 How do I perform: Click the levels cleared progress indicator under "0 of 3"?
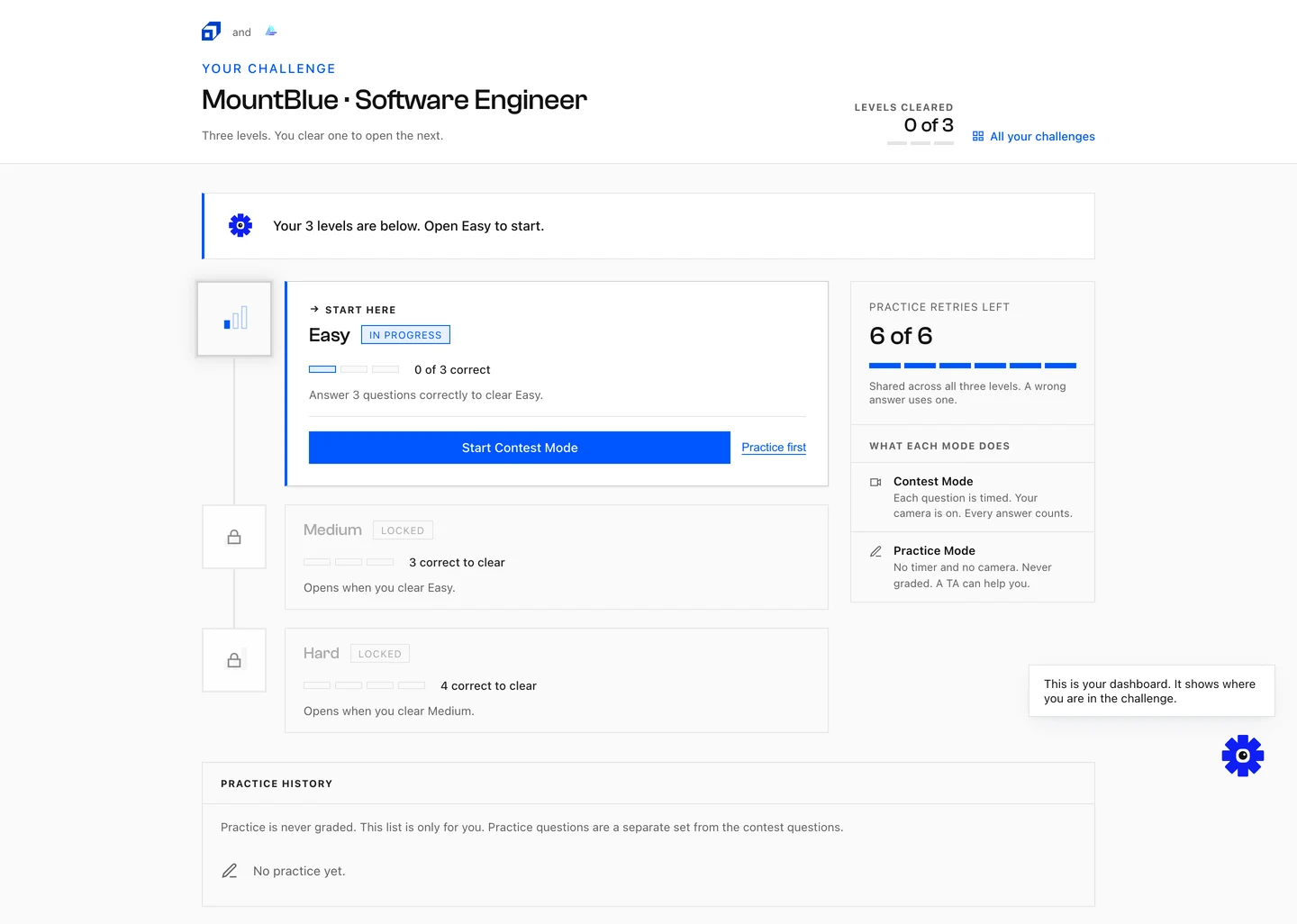pyautogui.click(x=921, y=143)
